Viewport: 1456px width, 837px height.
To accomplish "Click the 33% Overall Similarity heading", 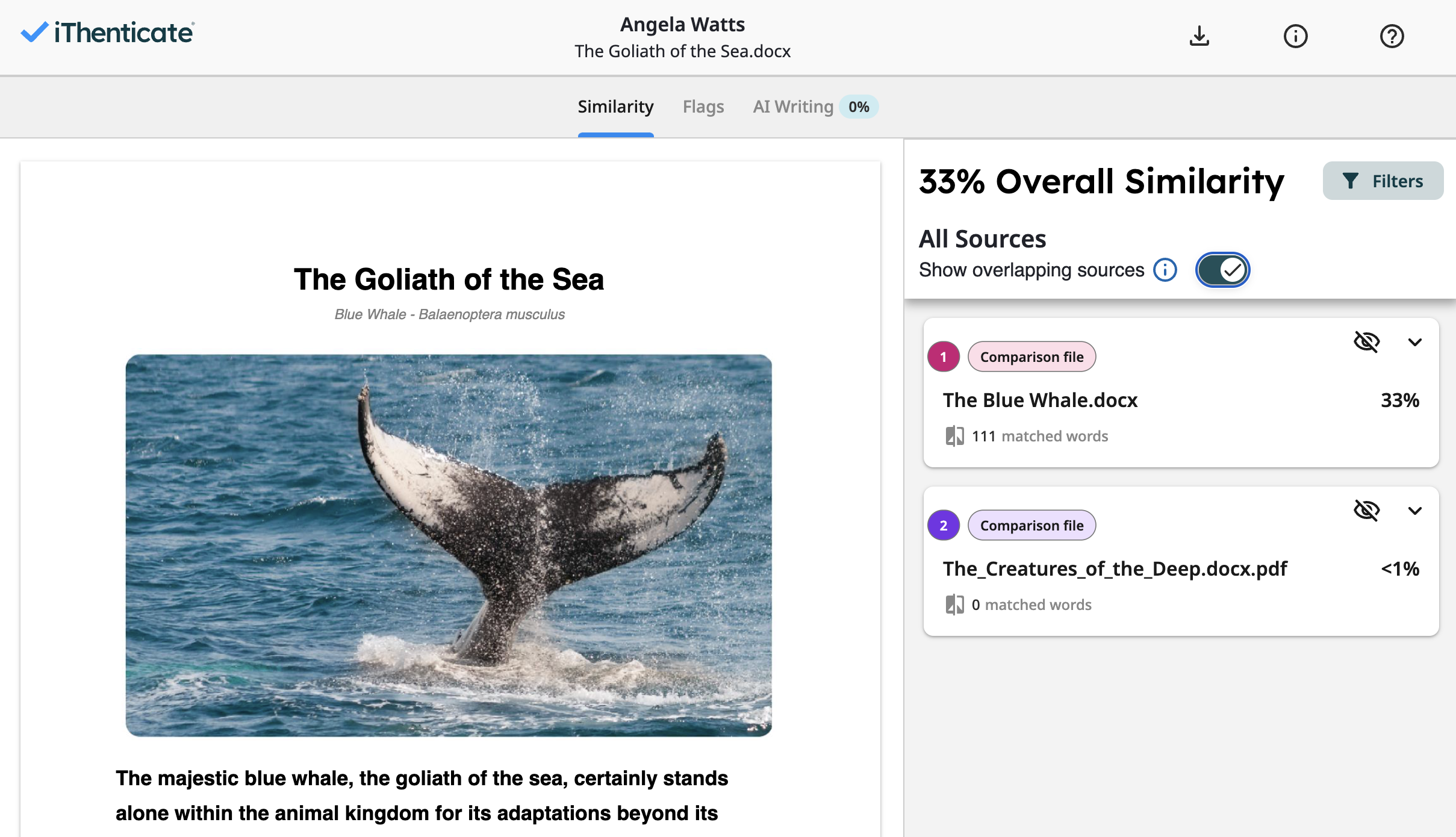I will (1101, 181).
